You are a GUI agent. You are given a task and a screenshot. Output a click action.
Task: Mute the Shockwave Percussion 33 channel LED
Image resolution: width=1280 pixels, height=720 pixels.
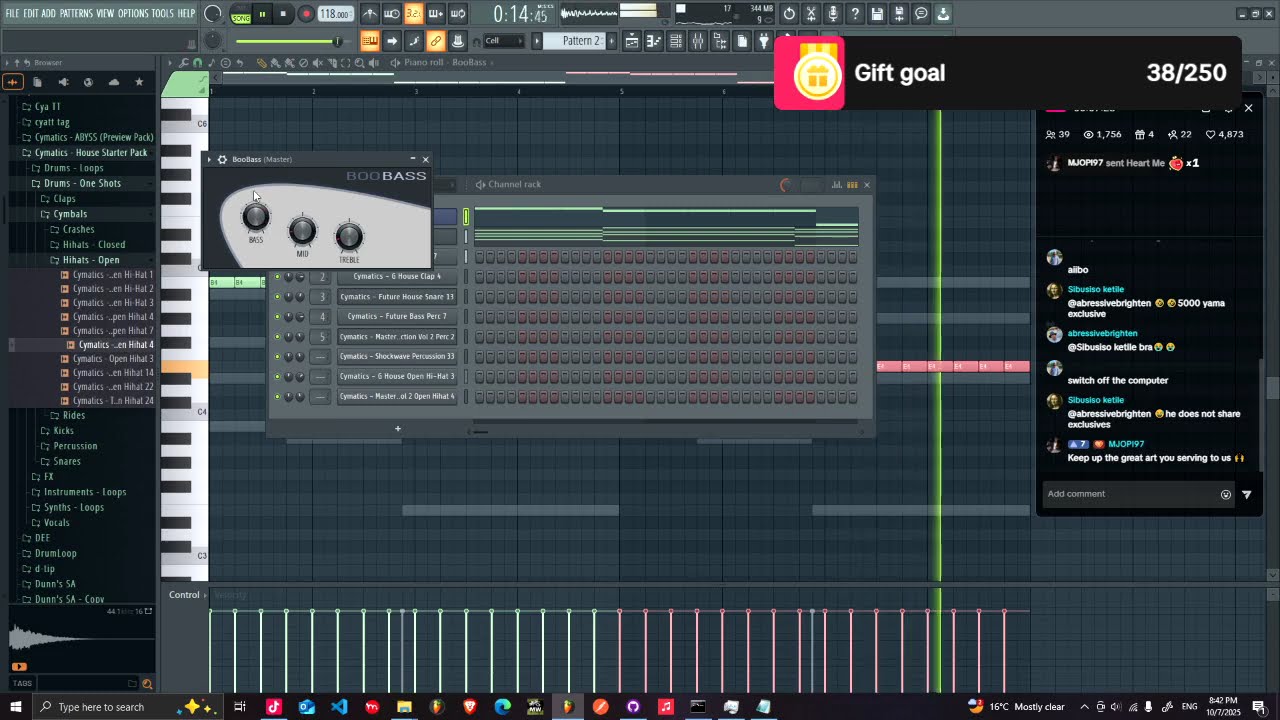click(x=277, y=357)
